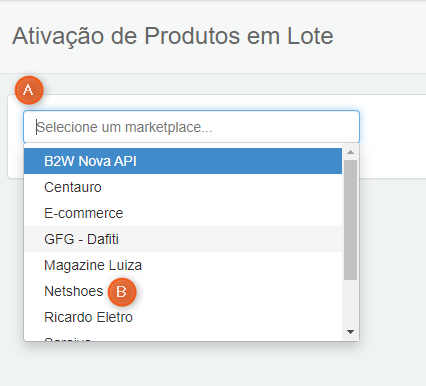Click the 'Ativação de Produtos em Lote' heading
Image resolution: width=426 pixels, height=386 pixels.
(173, 36)
